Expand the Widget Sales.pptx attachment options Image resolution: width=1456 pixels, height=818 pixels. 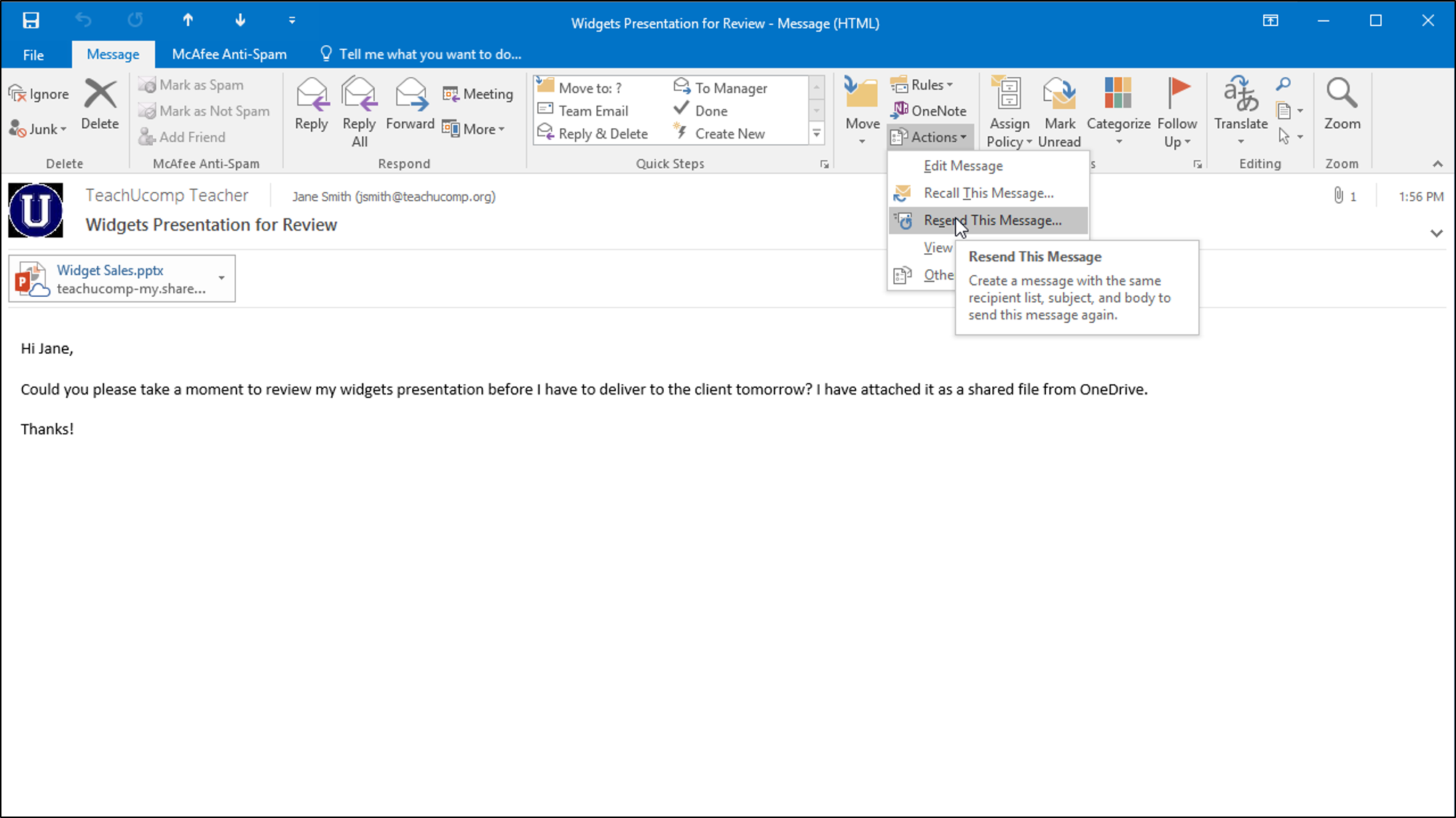(x=222, y=278)
